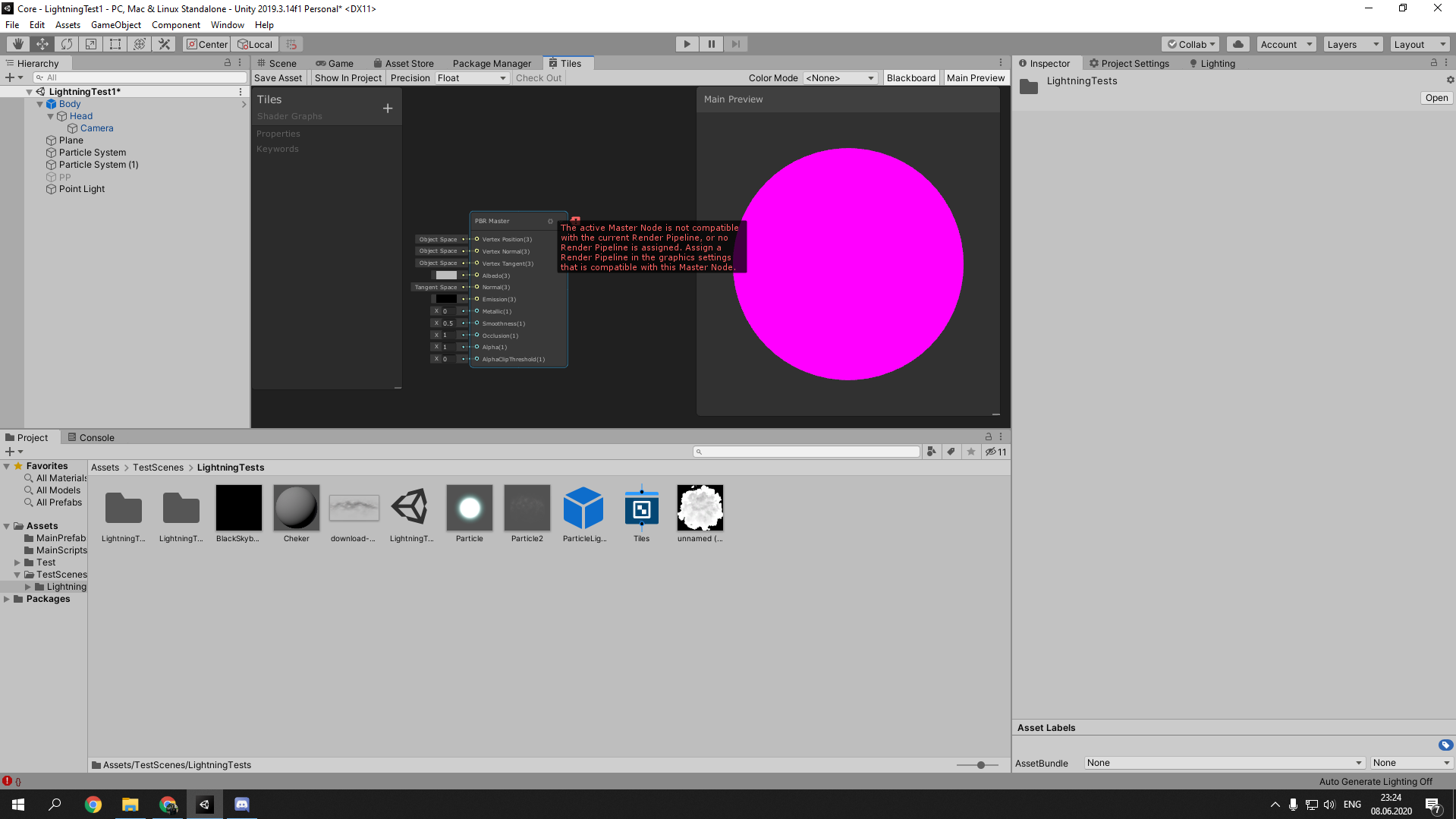This screenshot has width=1456, height=819.
Task: Toggle the Blackboard panel visibility
Action: pyautogui.click(x=910, y=78)
